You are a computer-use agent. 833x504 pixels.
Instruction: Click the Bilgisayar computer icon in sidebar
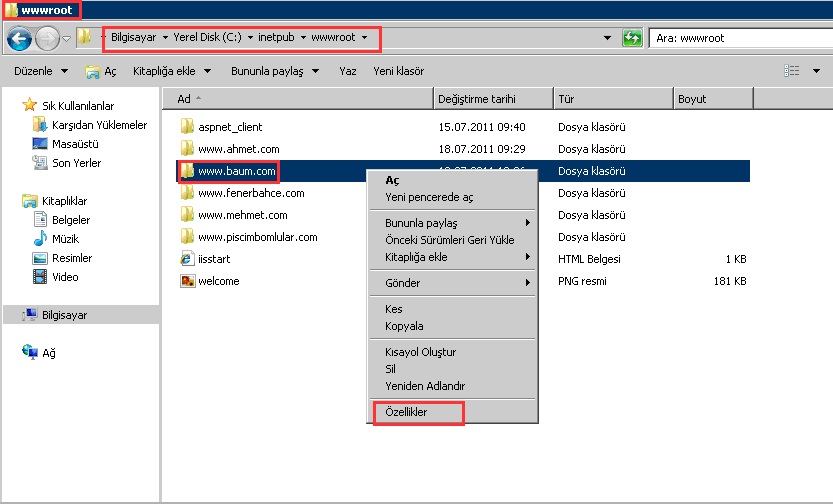point(30,314)
